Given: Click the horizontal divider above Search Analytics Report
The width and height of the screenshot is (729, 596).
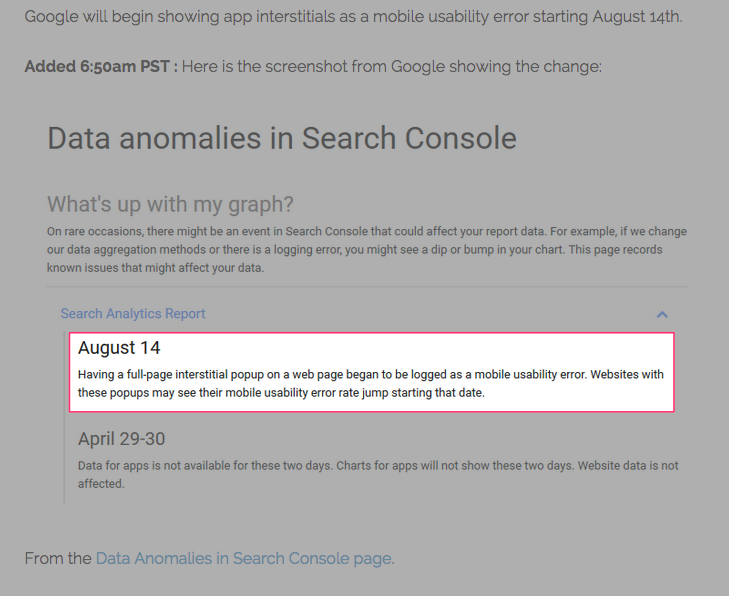Looking at the screenshot, I should (367, 287).
